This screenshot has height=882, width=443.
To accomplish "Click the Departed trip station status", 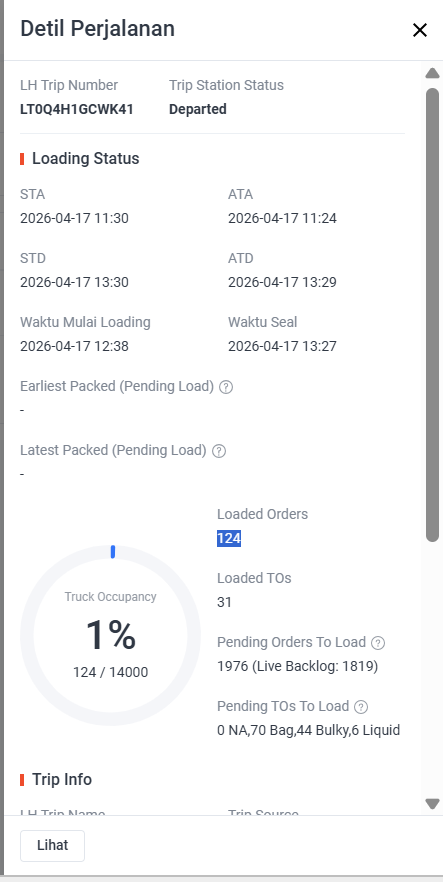I will click(198, 109).
